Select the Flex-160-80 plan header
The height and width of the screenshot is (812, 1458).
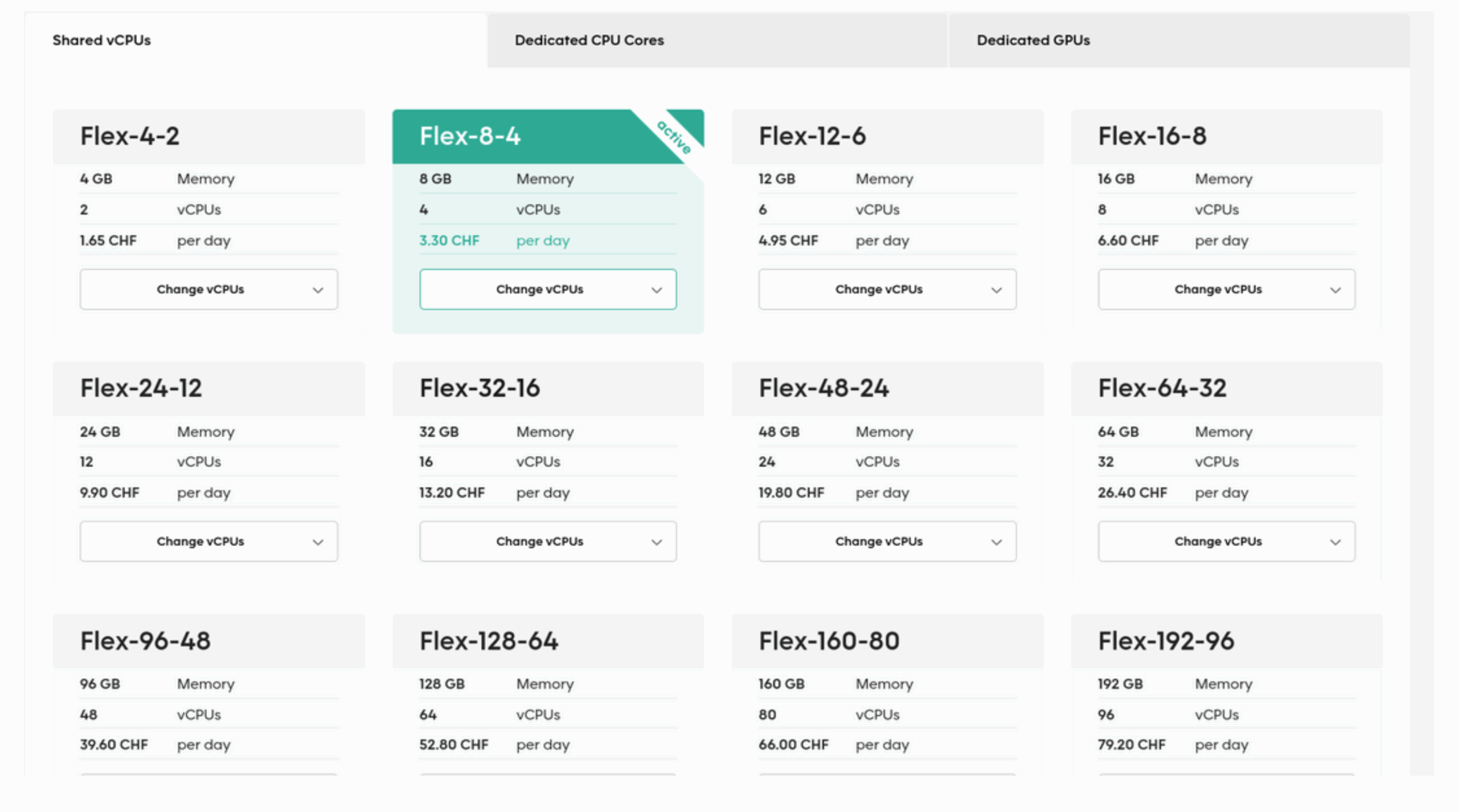[x=887, y=641]
